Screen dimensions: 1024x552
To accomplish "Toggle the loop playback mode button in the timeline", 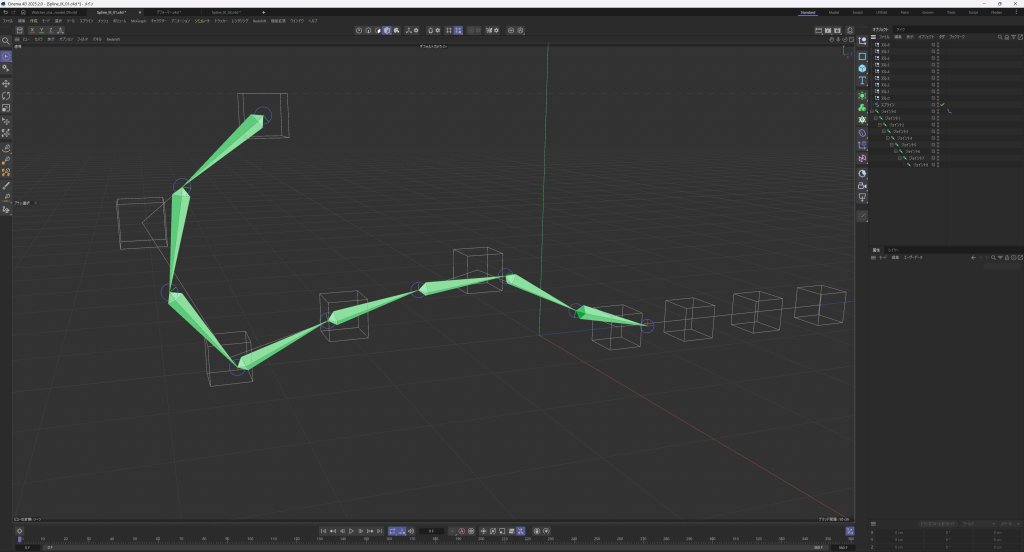I will (392, 531).
